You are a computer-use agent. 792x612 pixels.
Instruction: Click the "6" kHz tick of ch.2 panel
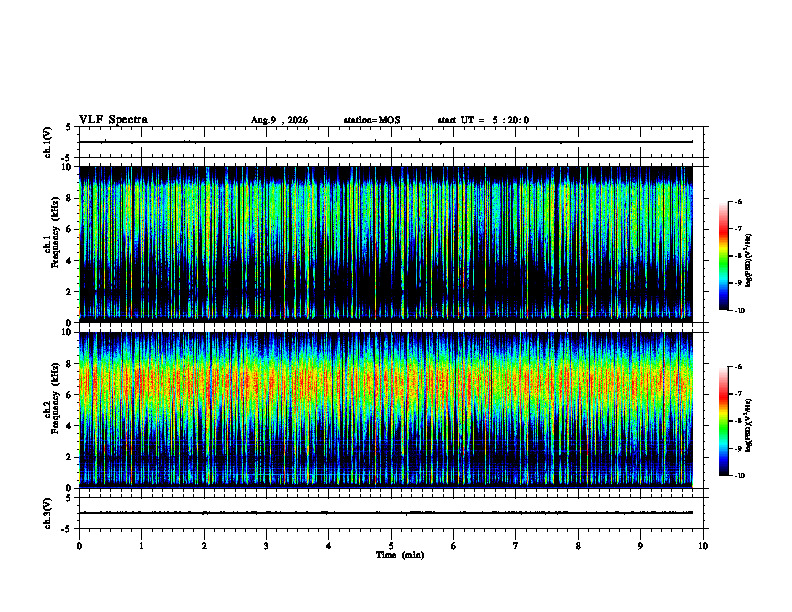pyautogui.click(x=70, y=395)
